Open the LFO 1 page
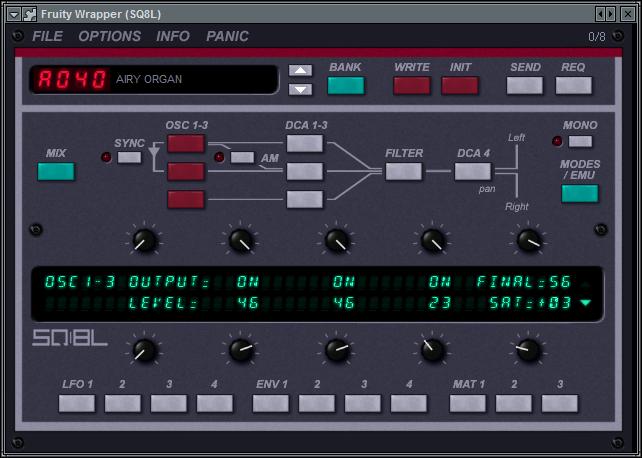Image resolution: width=642 pixels, height=458 pixels. coord(77,404)
